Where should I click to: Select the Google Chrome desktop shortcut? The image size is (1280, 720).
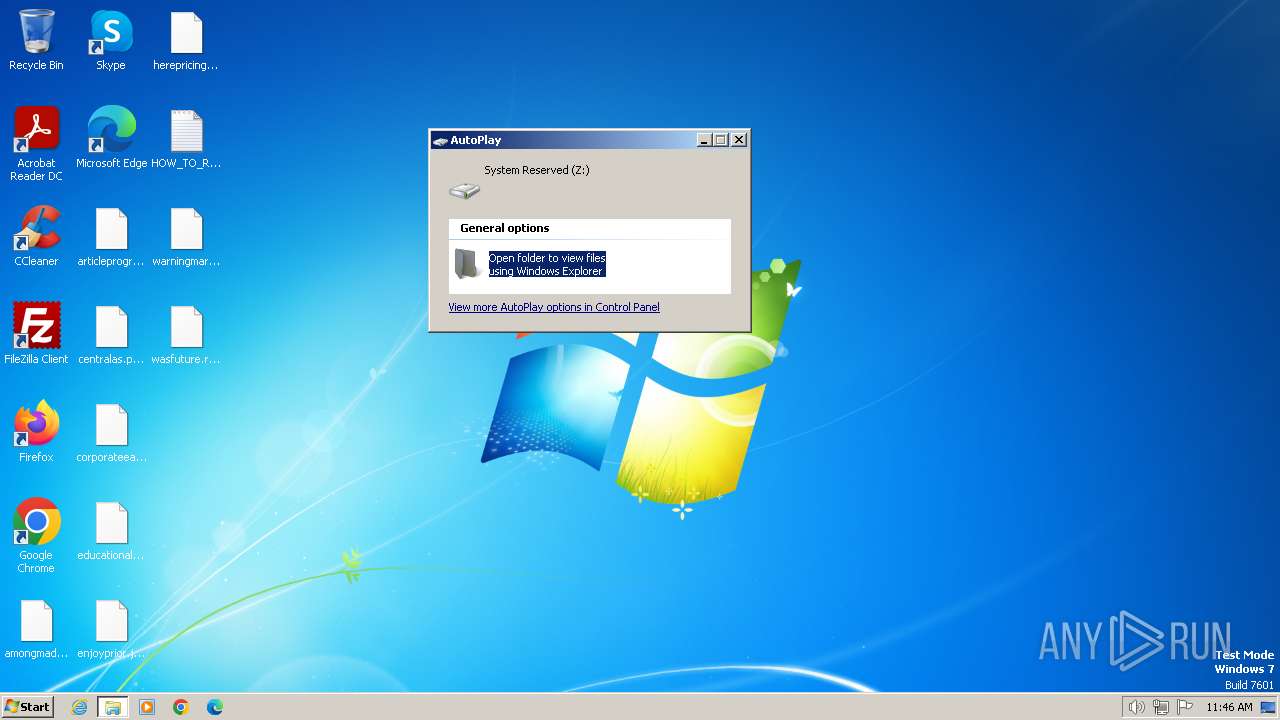tap(36, 537)
